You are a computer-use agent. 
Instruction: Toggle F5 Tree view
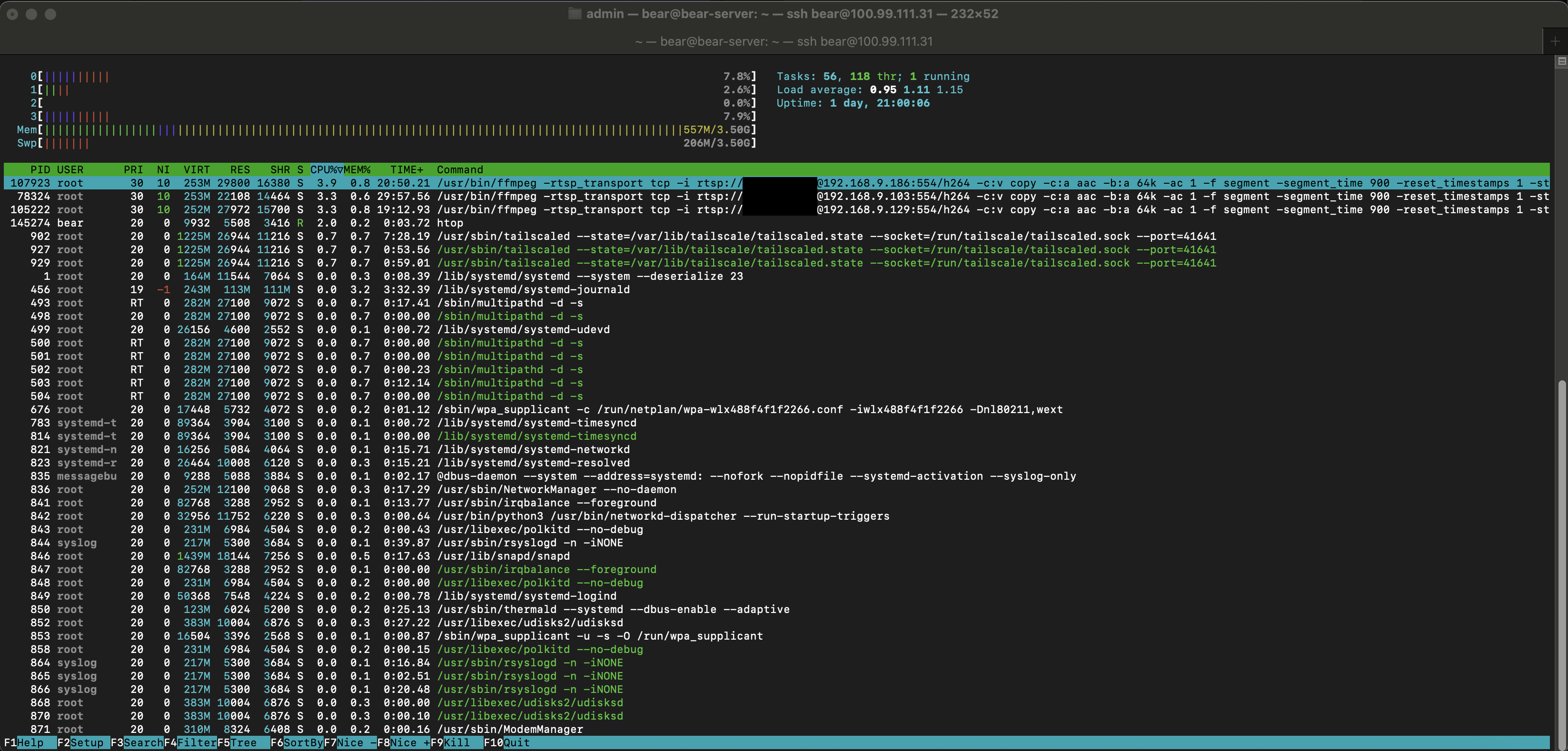(243, 742)
